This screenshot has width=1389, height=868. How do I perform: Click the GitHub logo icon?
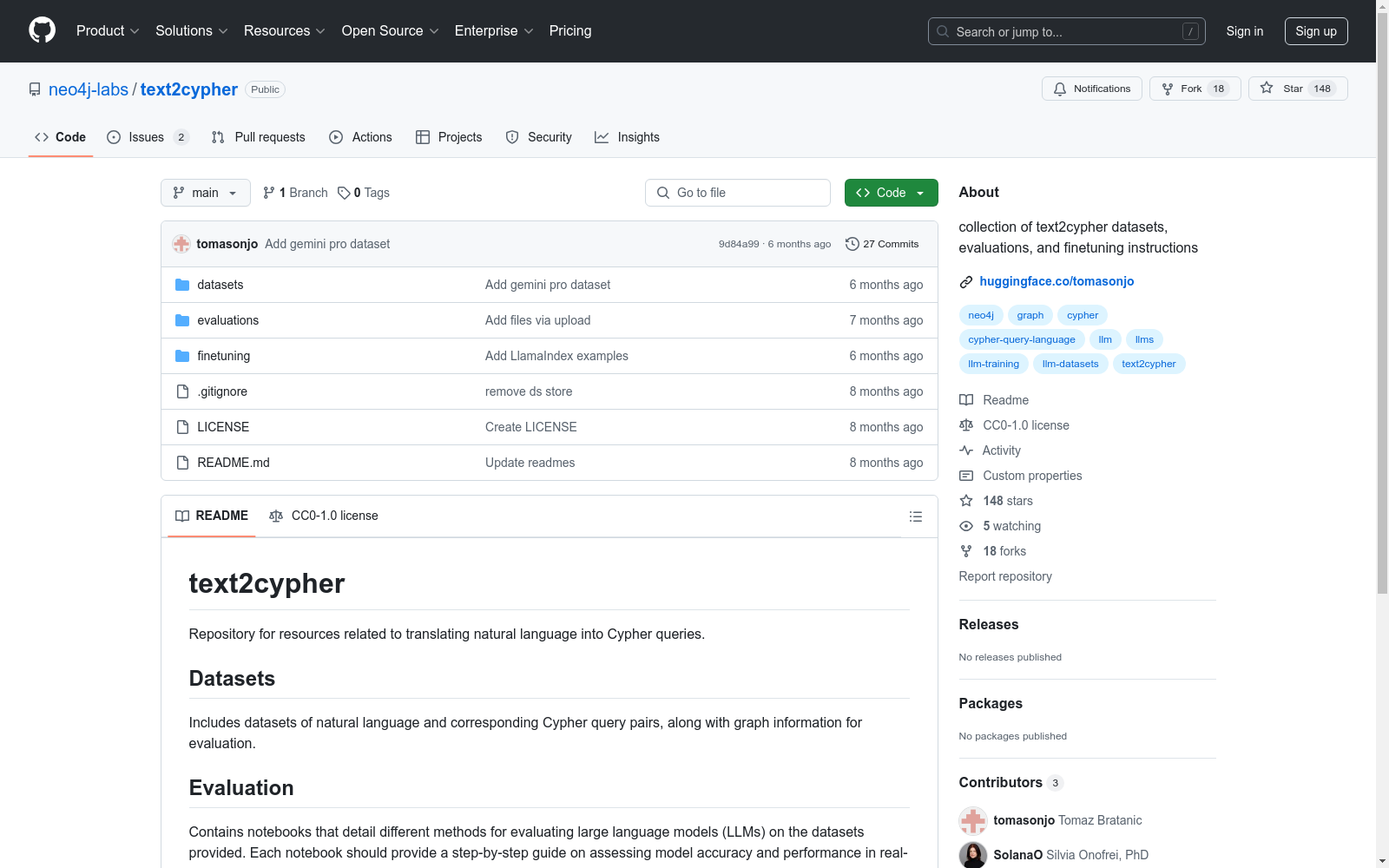point(42,30)
